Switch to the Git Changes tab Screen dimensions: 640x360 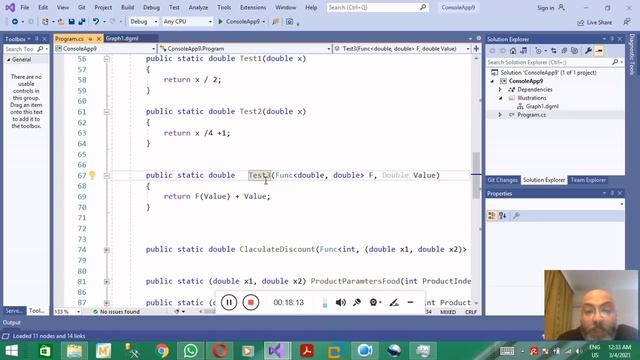[x=502, y=180]
